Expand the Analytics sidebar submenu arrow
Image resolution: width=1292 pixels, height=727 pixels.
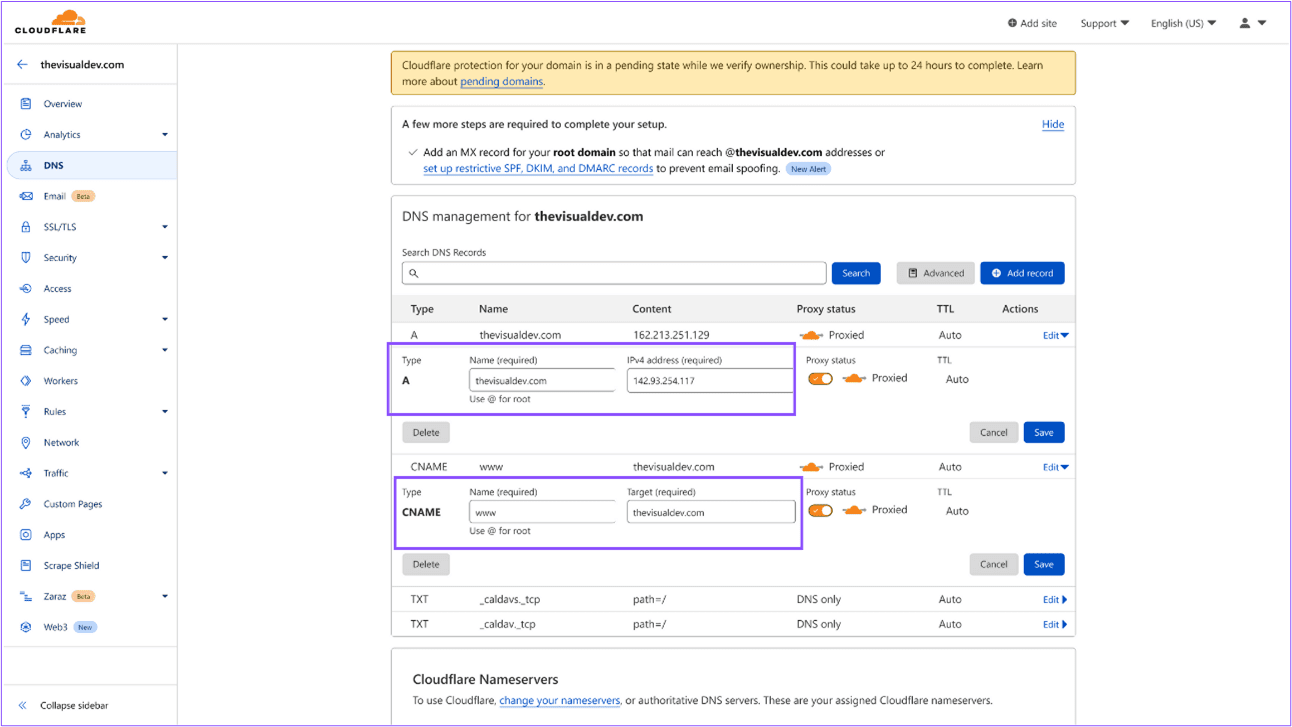165,135
